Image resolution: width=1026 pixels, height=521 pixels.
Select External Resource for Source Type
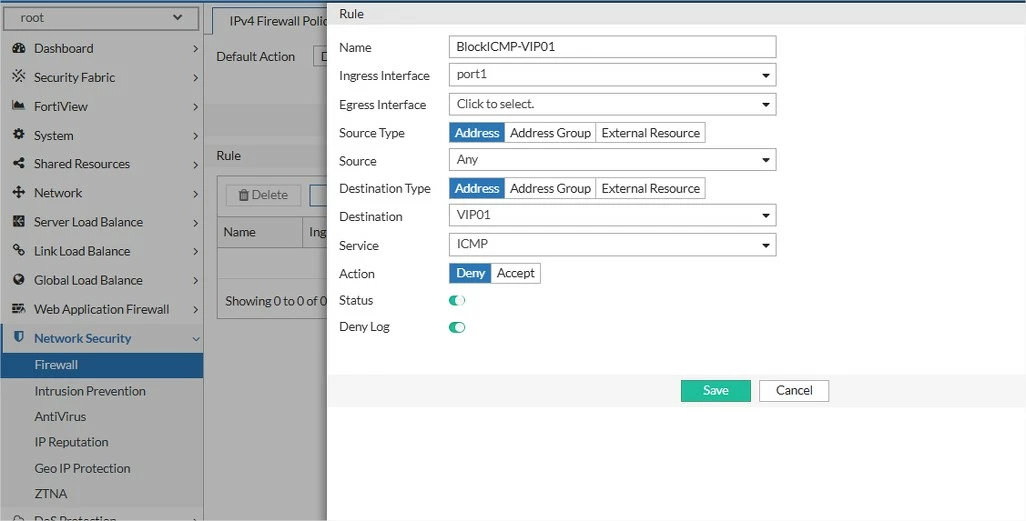(x=650, y=133)
